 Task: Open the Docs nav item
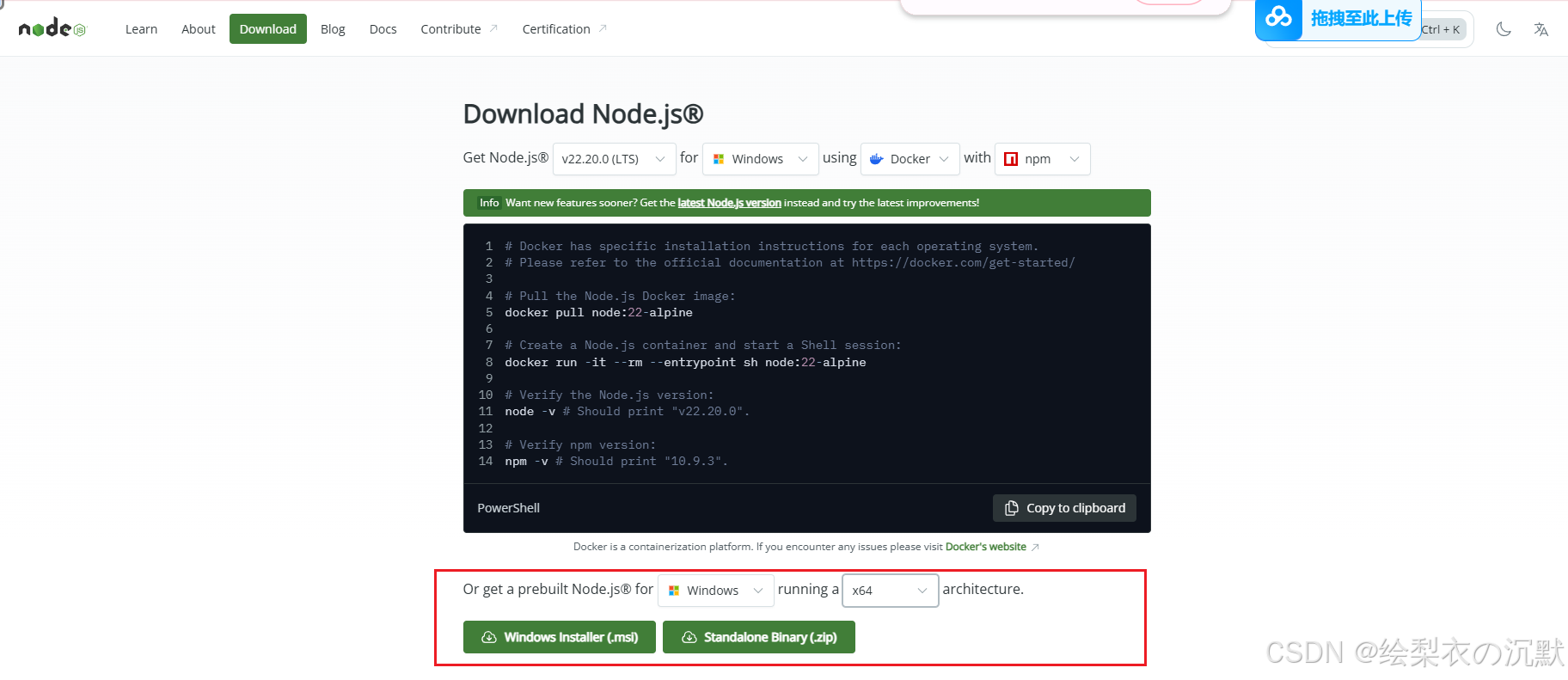tap(383, 29)
